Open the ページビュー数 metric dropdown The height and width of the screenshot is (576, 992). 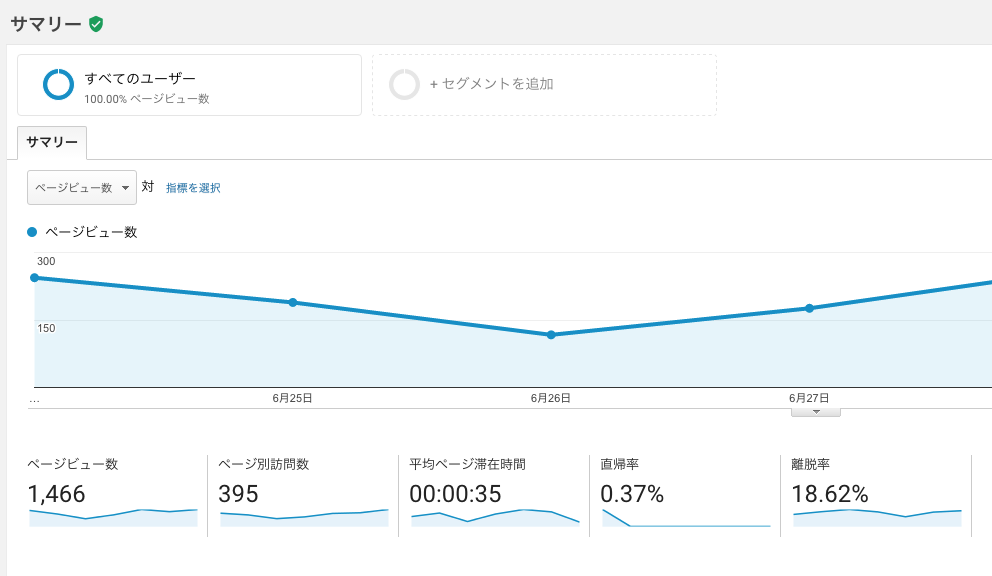pos(82,187)
